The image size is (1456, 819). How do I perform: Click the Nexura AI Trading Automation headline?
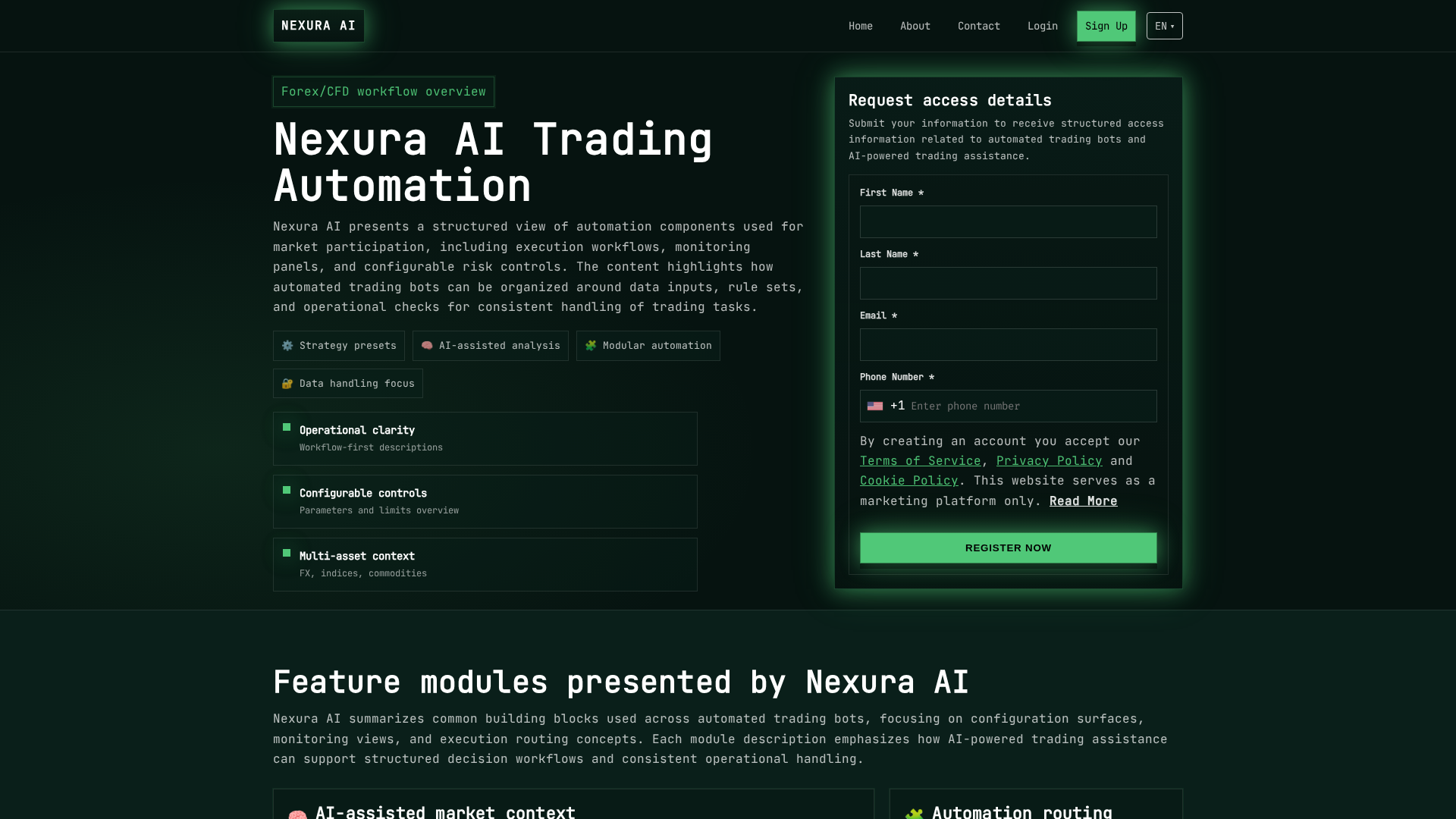point(493,162)
